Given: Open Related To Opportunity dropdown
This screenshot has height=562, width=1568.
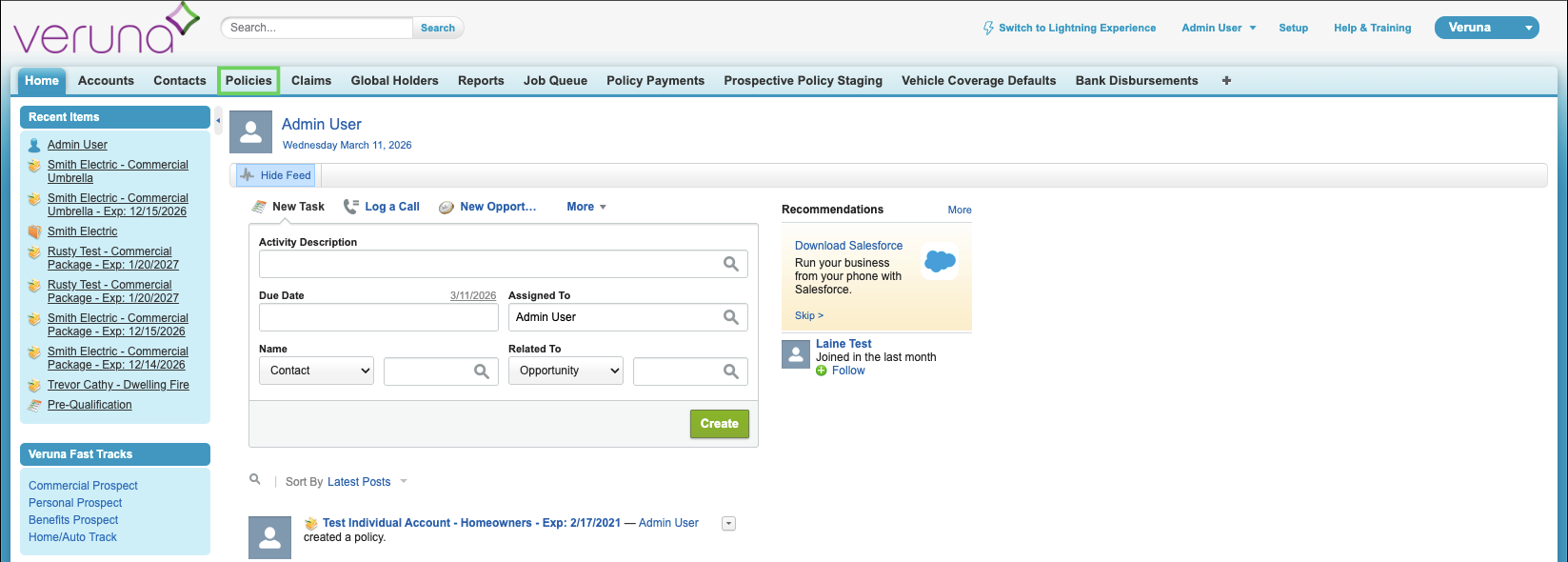Looking at the screenshot, I should coord(566,371).
